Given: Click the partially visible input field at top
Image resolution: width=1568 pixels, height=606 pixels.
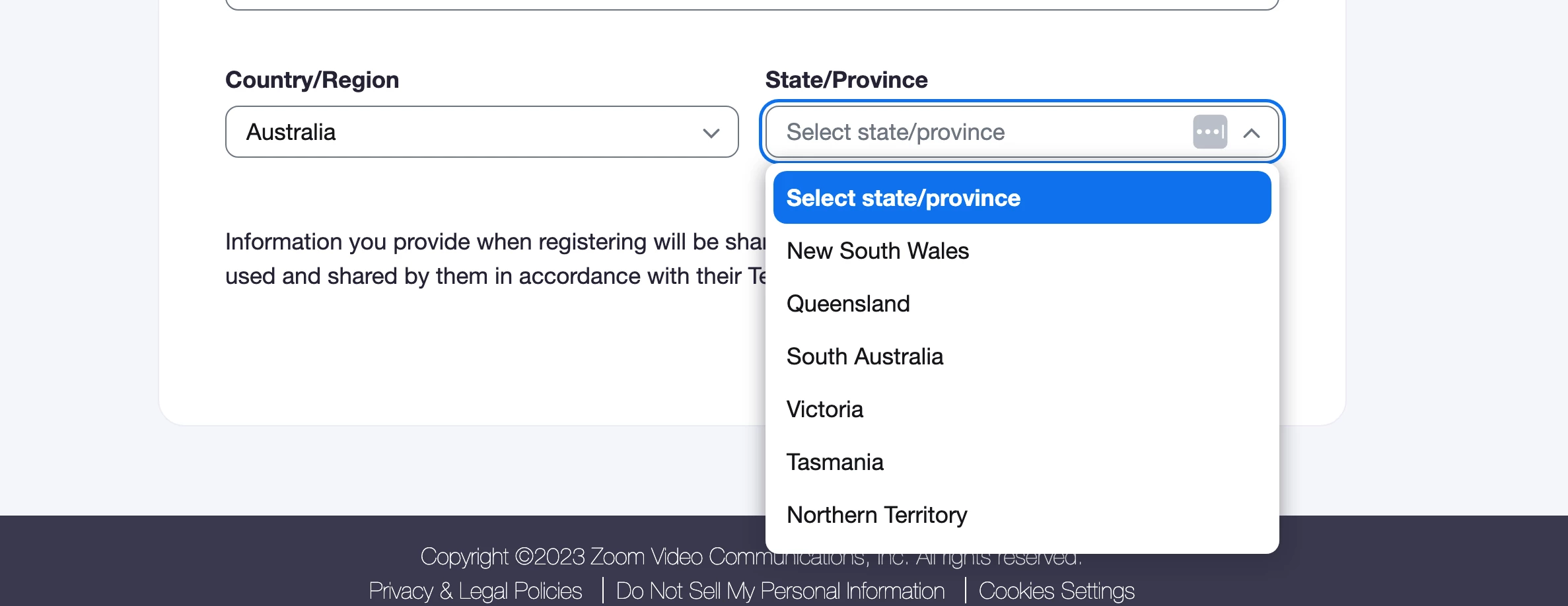Looking at the screenshot, I should coord(752,5).
